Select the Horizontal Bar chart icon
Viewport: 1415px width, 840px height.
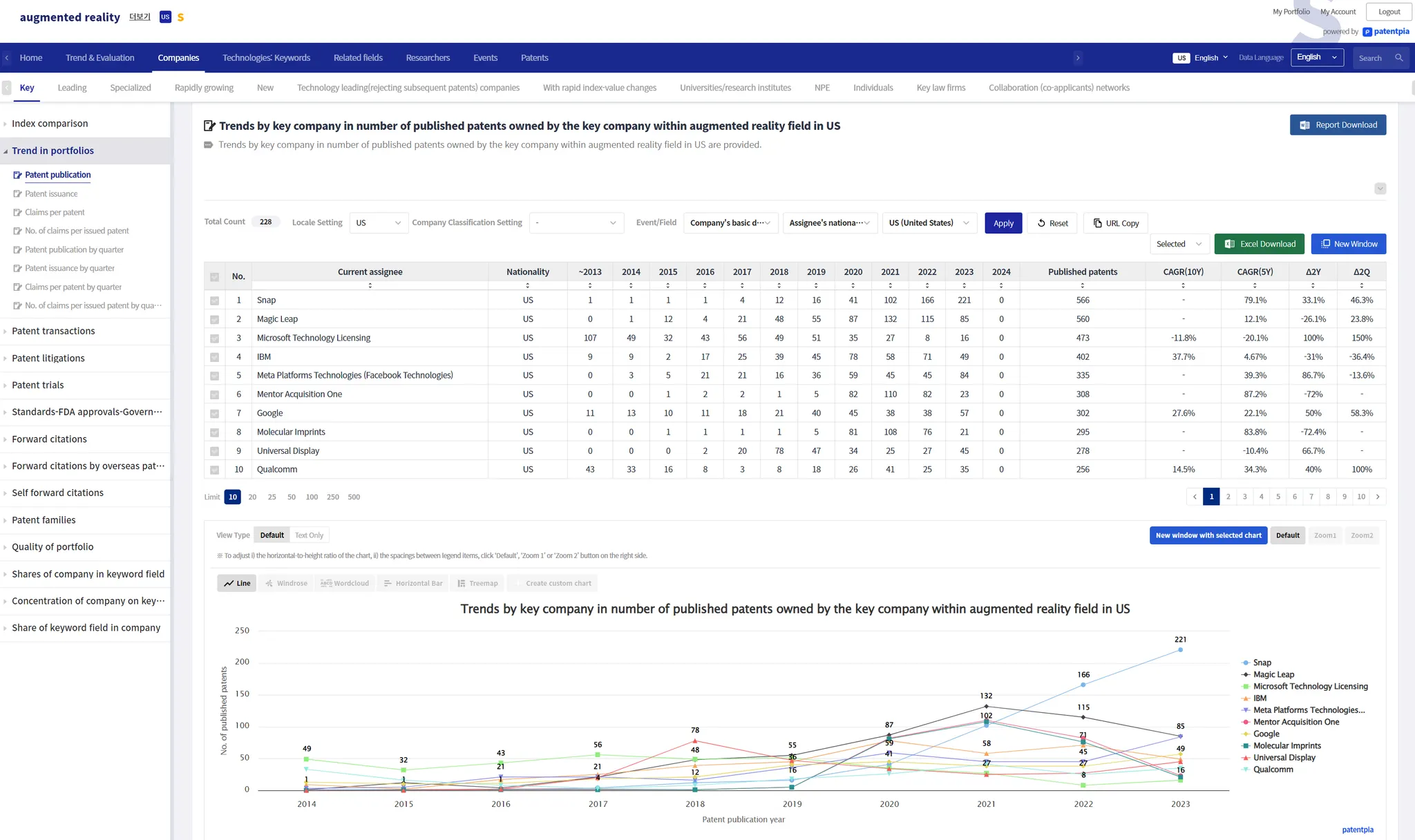pos(388,583)
